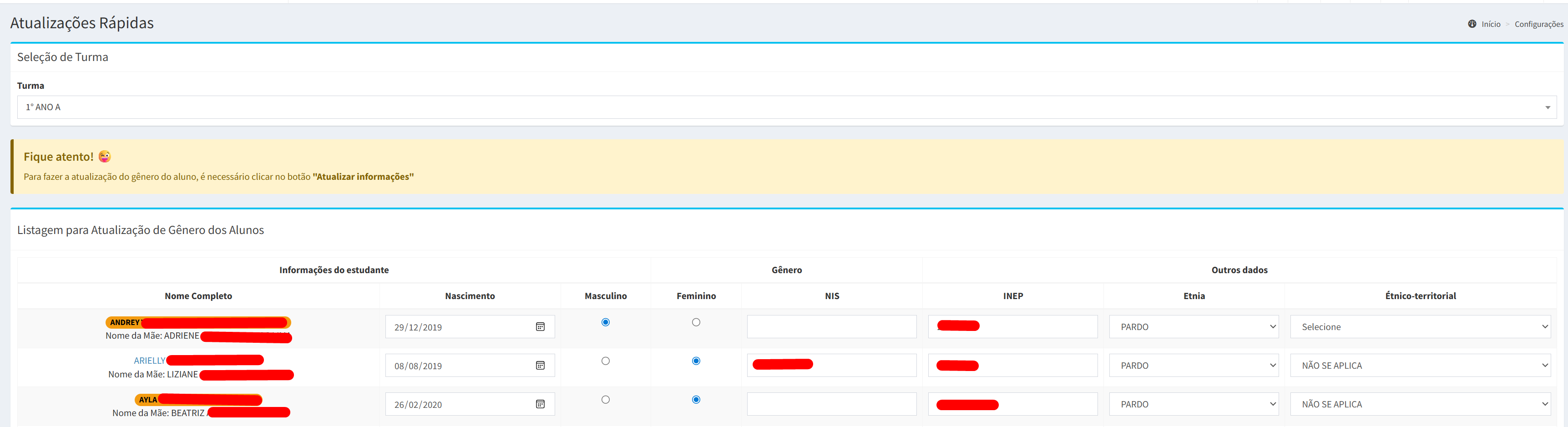Open calendar picker for 29/12/2019 birthdate

[x=540, y=326]
